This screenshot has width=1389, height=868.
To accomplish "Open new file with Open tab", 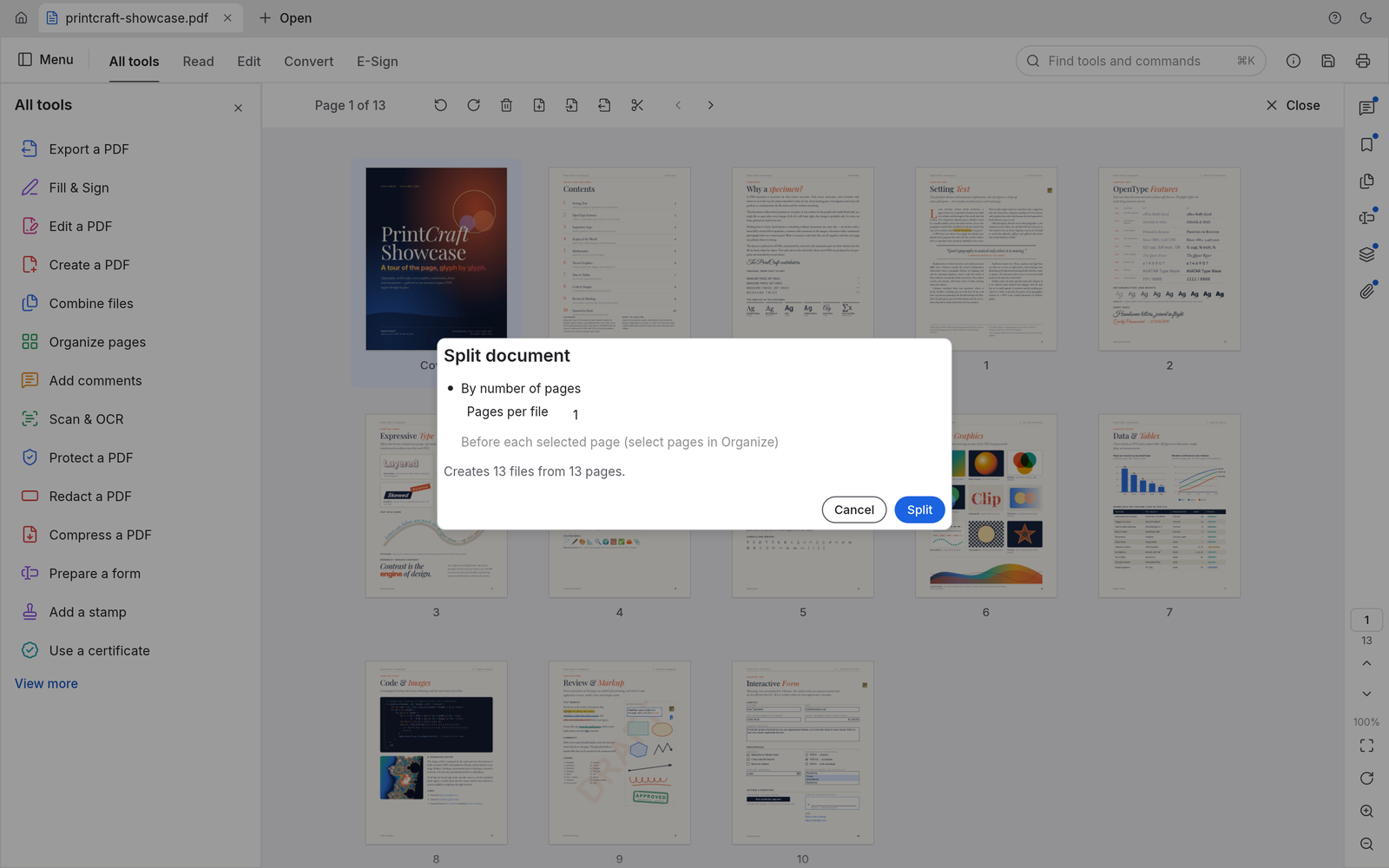I will (x=286, y=18).
